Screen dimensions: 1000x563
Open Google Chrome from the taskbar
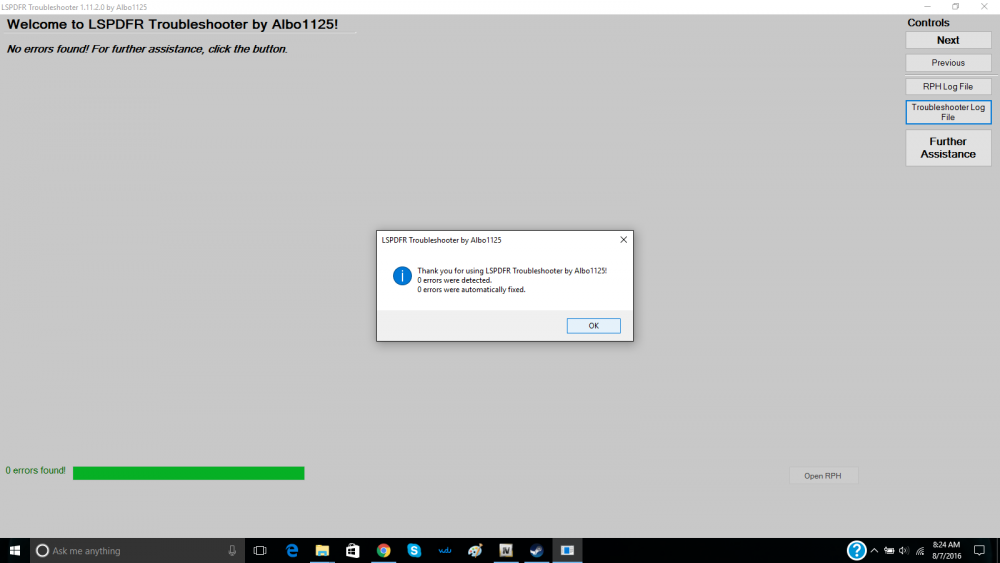[x=383, y=550]
